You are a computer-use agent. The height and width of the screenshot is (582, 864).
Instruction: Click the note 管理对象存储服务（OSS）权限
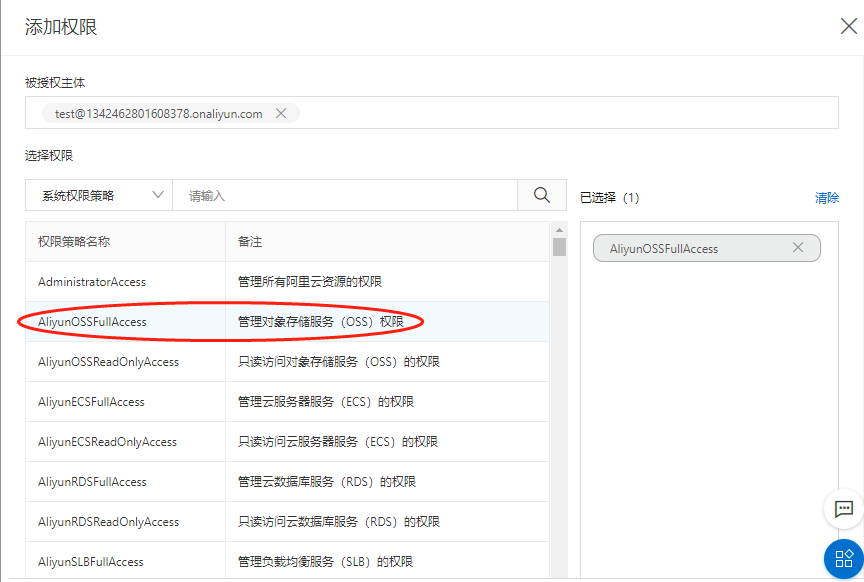(x=321, y=321)
